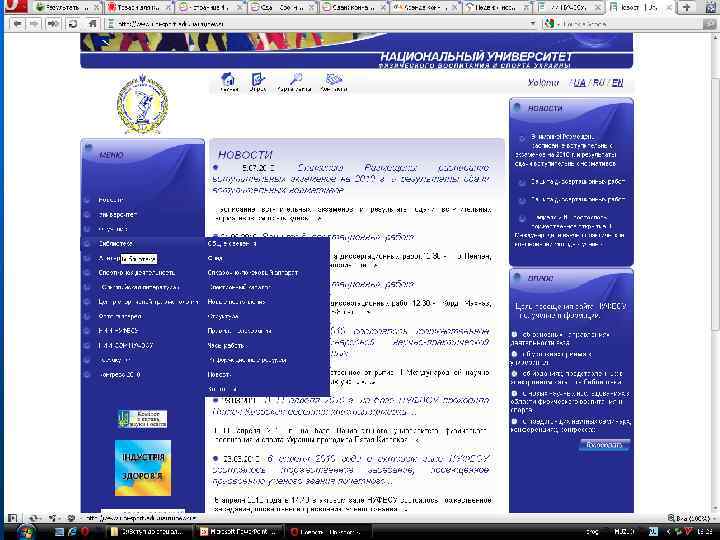Open the Opera menu logo button
Viewport: 720px width, 540px height.
(14, 6)
